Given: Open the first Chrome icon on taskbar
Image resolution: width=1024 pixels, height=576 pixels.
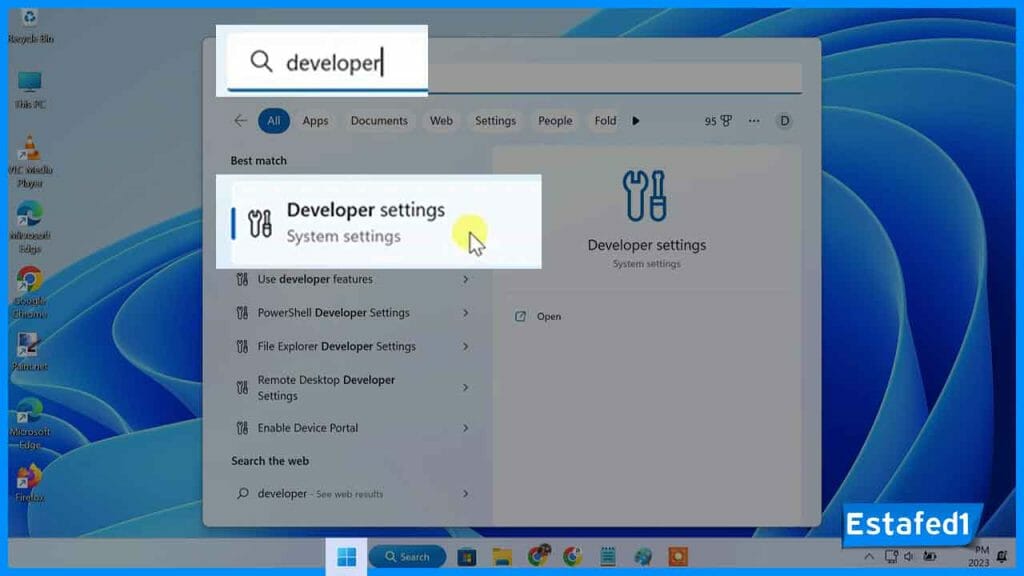Looking at the screenshot, I should point(539,556).
